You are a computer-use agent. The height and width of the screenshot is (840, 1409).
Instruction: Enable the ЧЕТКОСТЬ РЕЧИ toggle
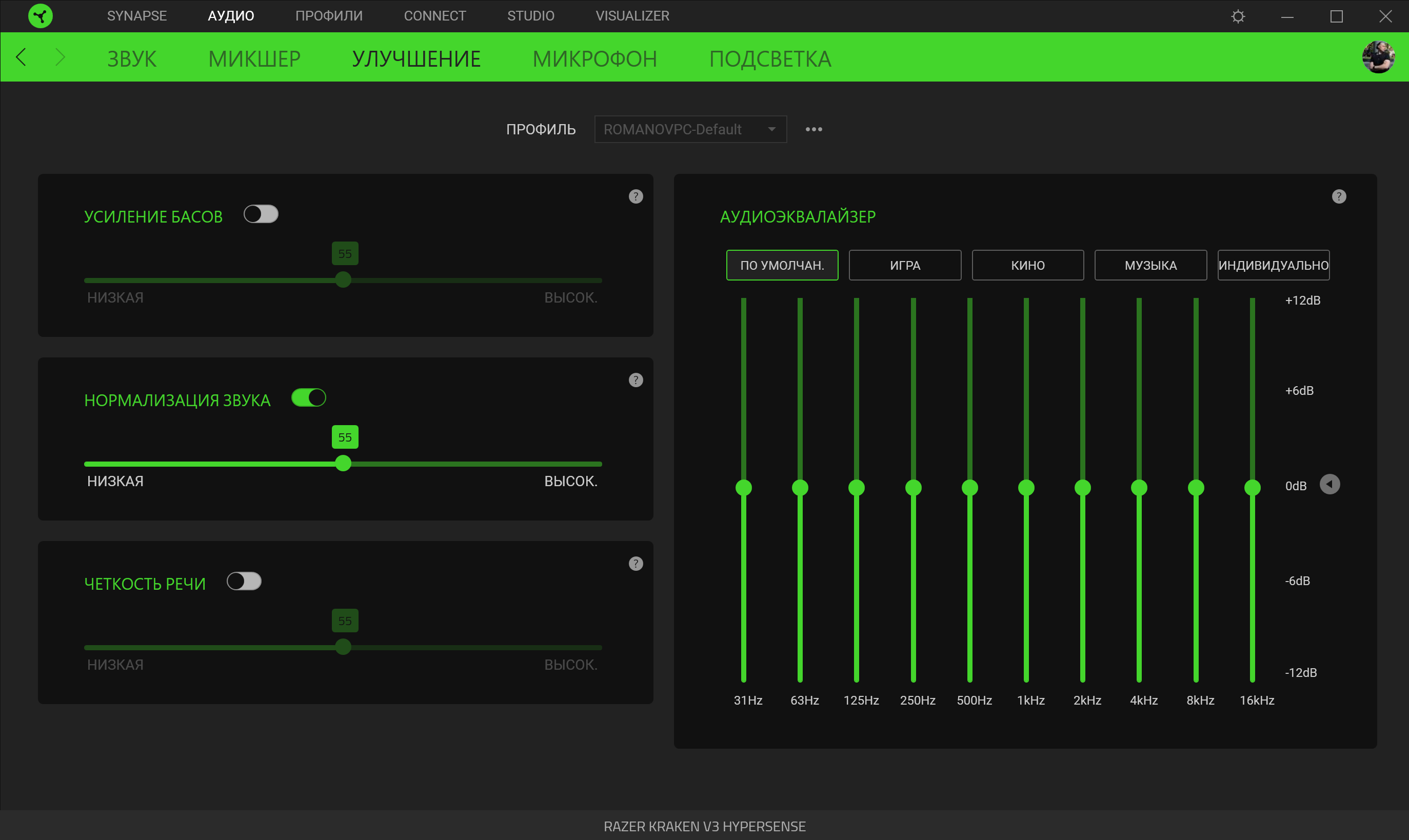[244, 582]
